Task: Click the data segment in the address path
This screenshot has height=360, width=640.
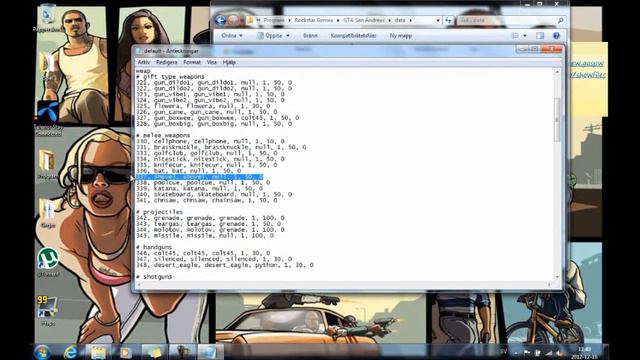Action: click(x=400, y=20)
